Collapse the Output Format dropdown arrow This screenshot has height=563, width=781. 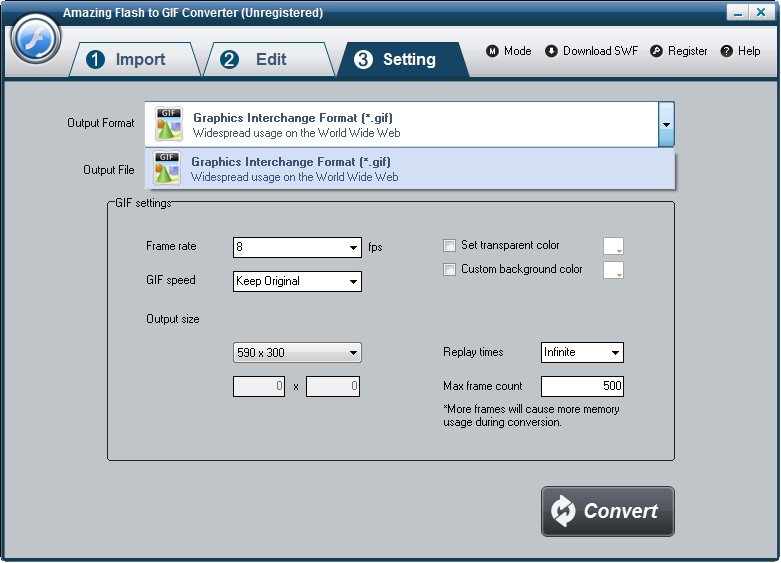pos(666,125)
